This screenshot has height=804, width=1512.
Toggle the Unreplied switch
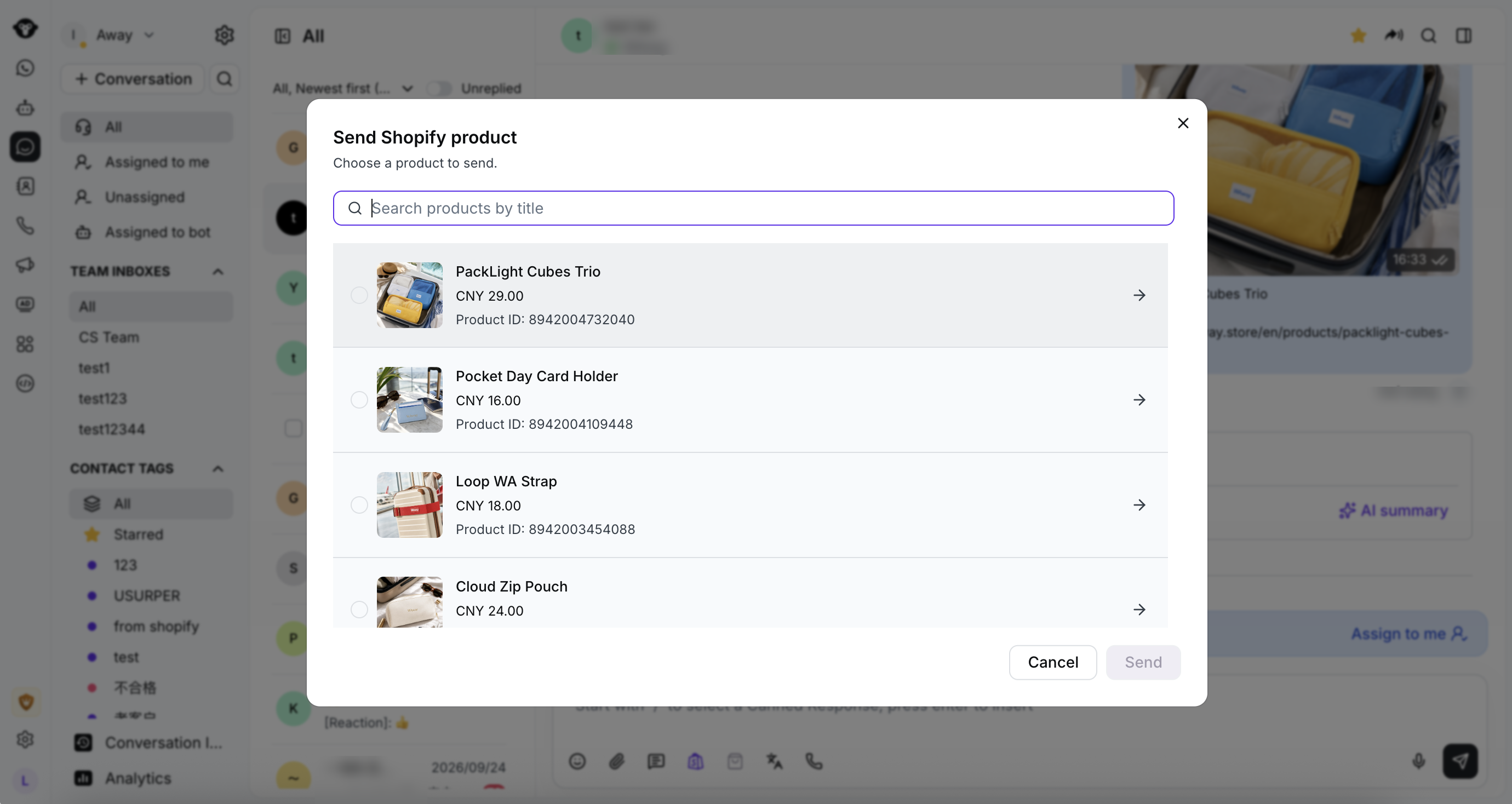click(439, 89)
